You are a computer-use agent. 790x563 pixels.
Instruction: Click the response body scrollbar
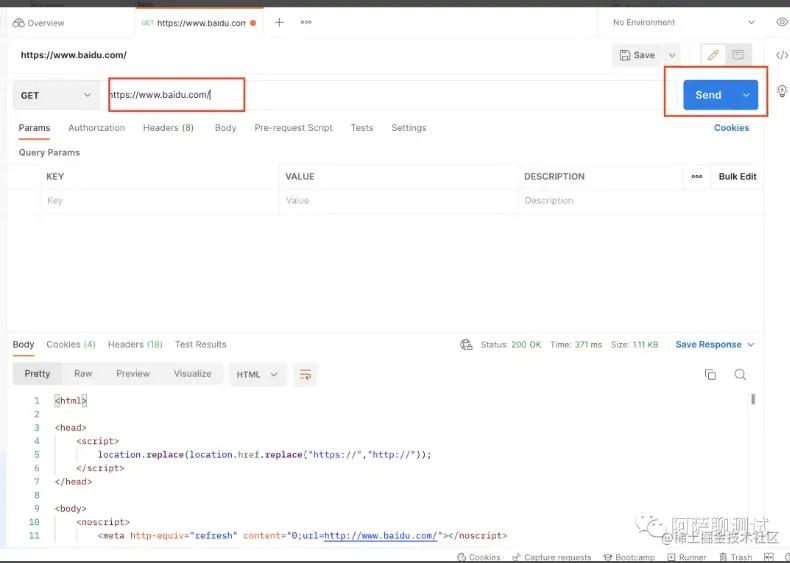pyautogui.click(x=753, y=399)
